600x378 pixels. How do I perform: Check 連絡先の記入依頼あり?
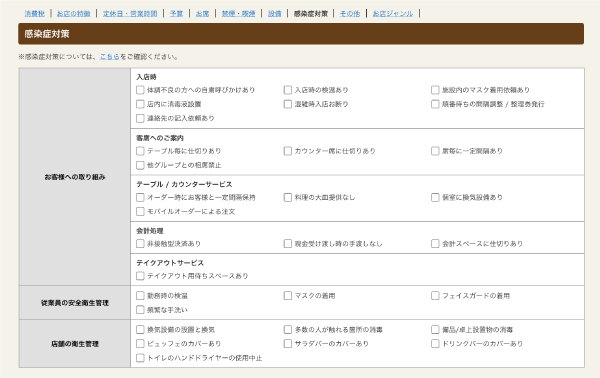pyautogui.click(x=140, y=118)
